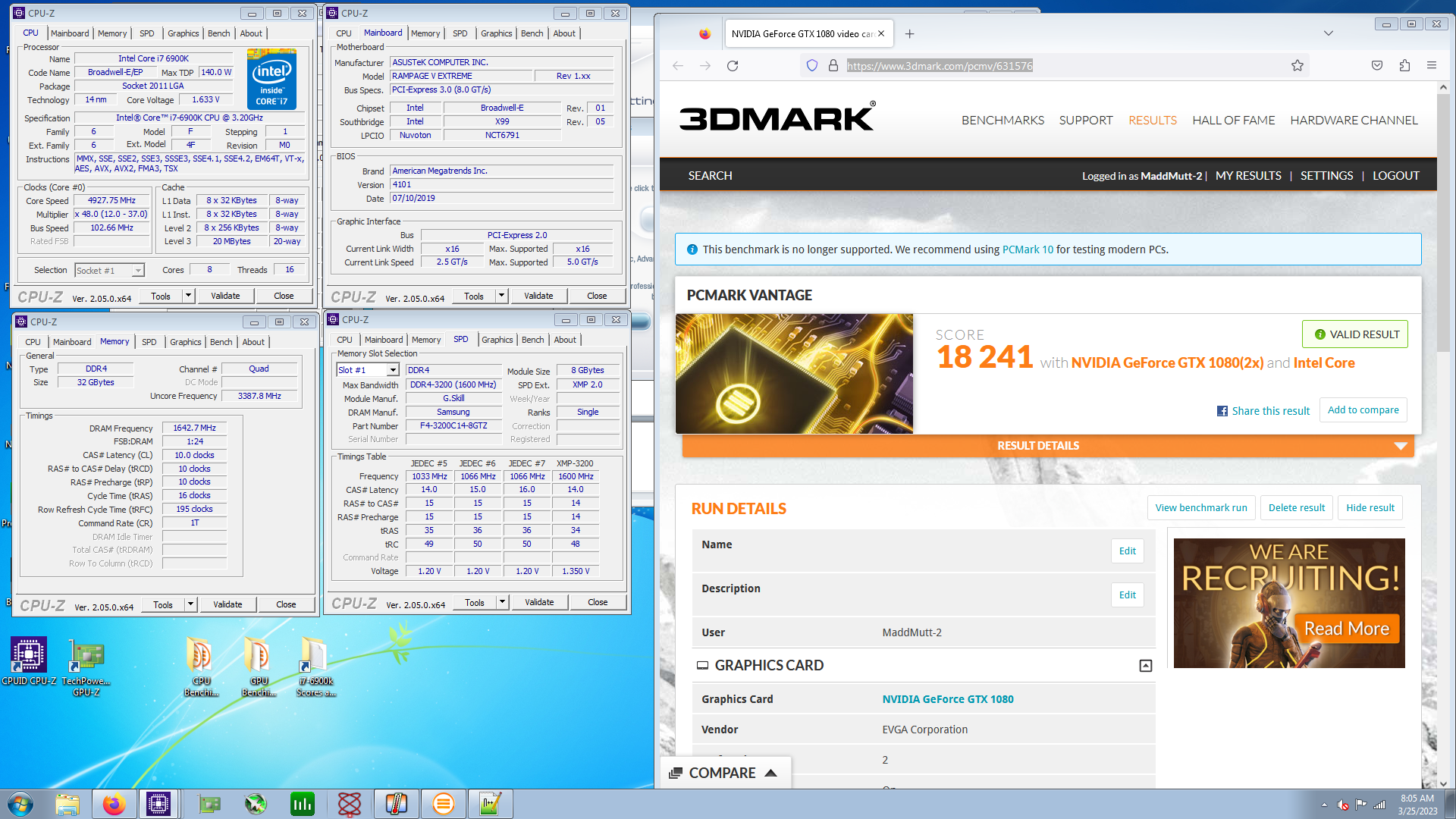Switch to Graphics tab in Mainboard window
This screenshot has height=819, width=1456.
coord(496,33)
